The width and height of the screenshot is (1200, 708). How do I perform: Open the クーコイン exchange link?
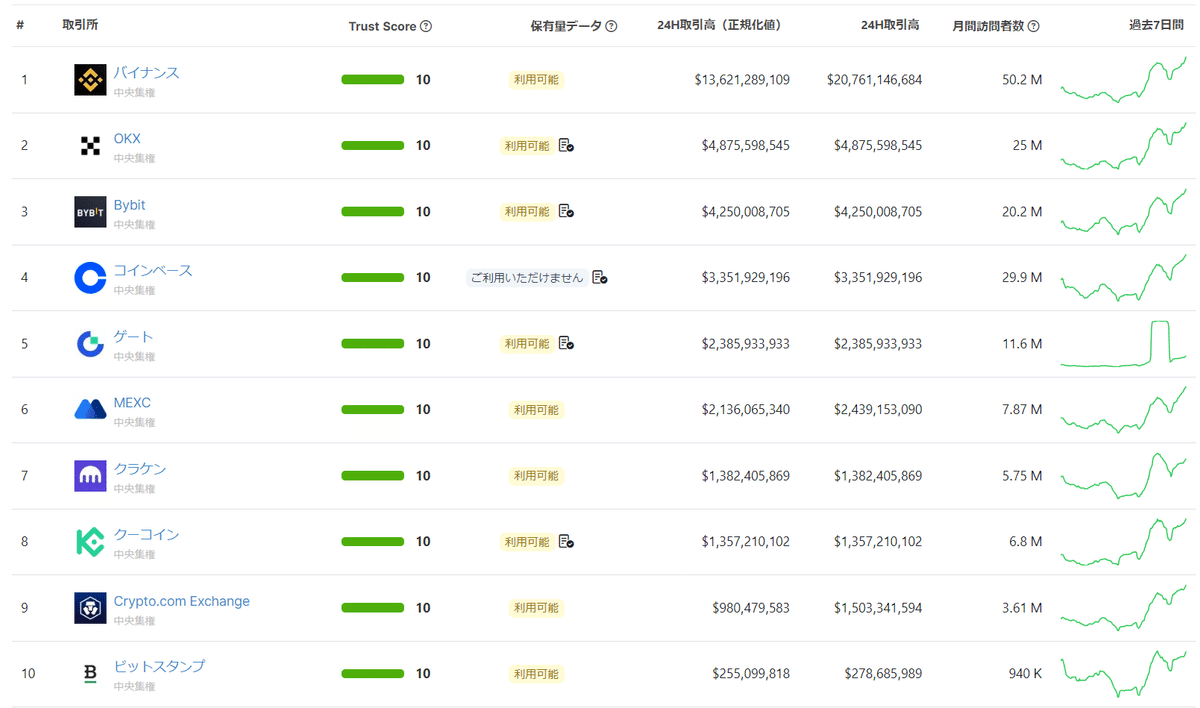147,533
